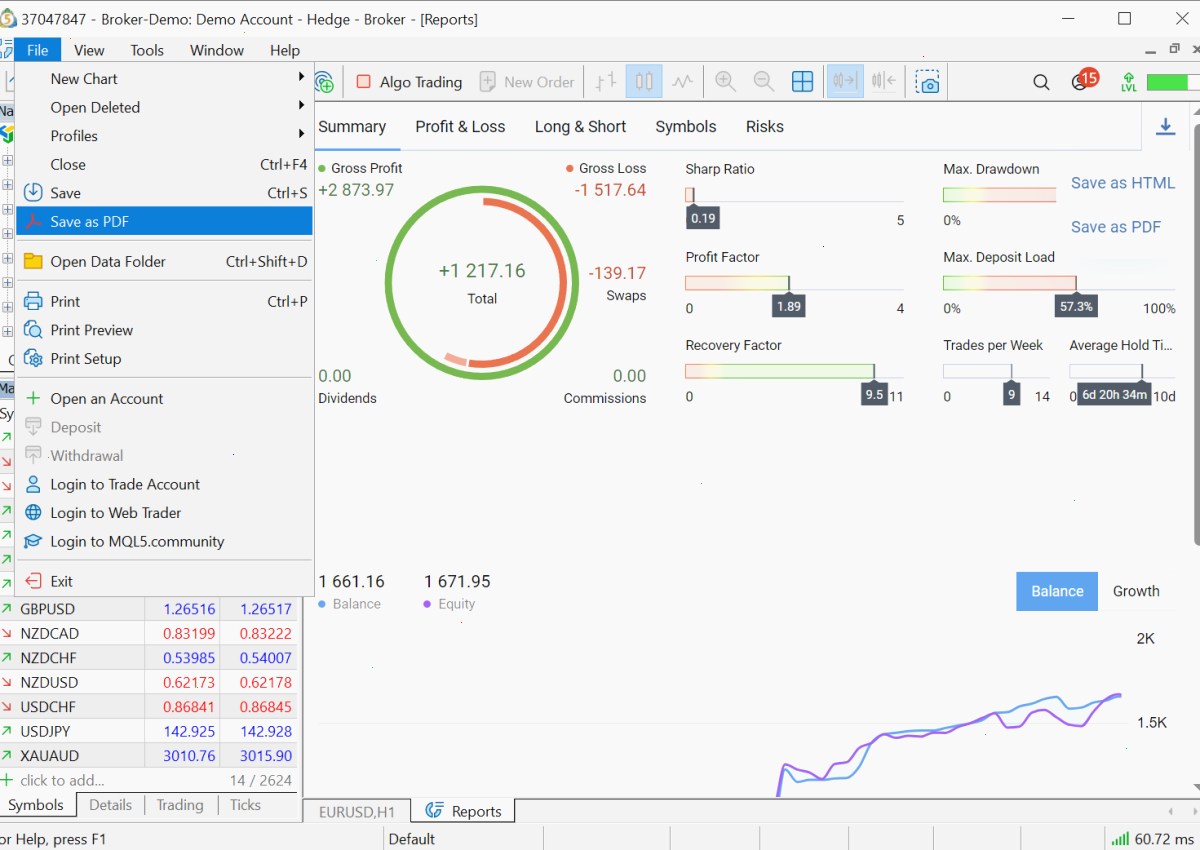The image size is (1200, 850).
Task: Select the NZDCHF symbol row
Action: (x=150, y=658)
